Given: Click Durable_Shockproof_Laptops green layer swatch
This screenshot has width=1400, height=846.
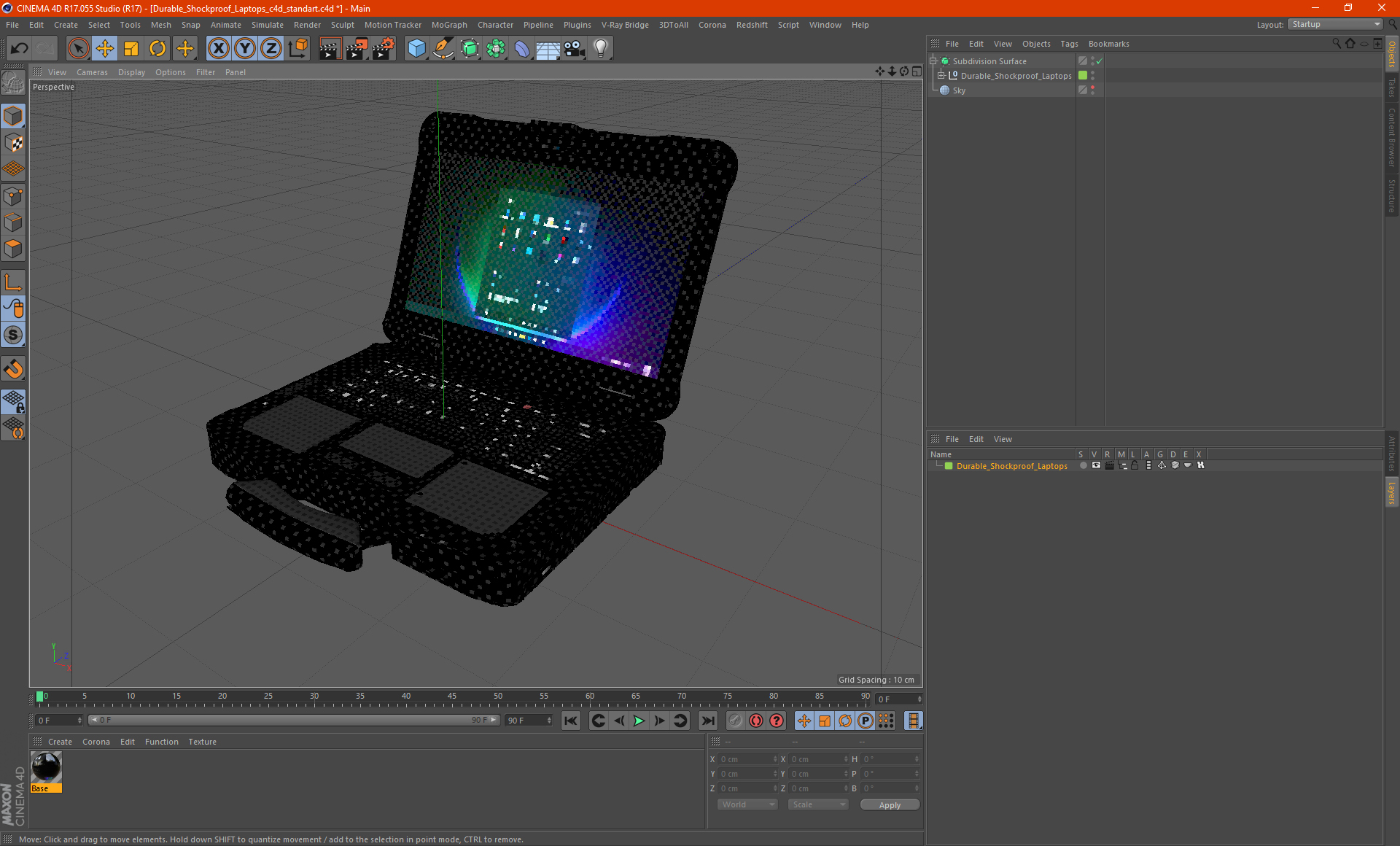Looking at the screenshot, I should 1083,76.
